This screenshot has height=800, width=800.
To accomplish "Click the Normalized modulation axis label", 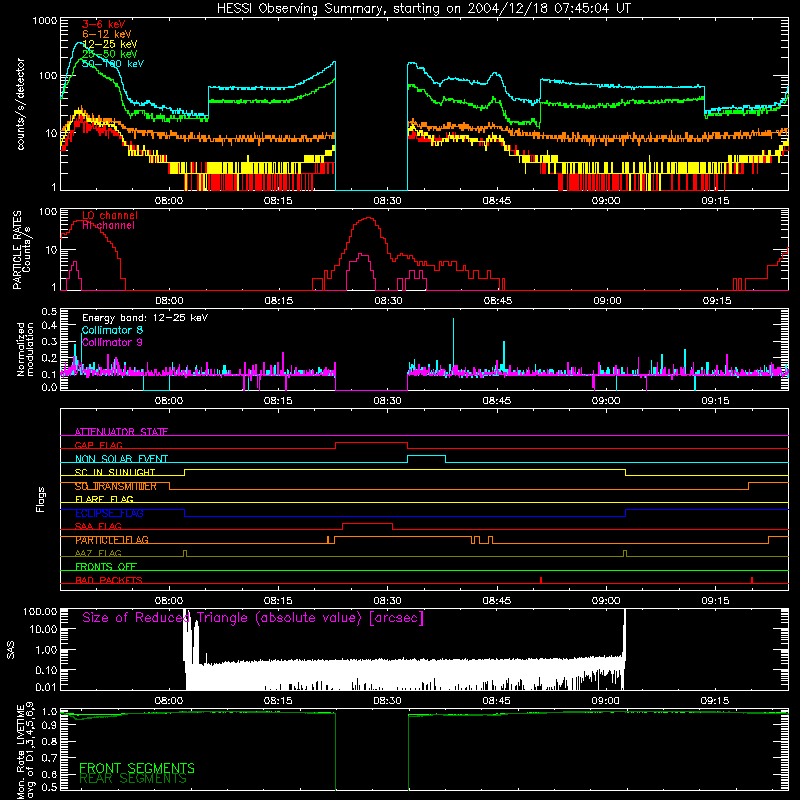I will click(25, 349).
